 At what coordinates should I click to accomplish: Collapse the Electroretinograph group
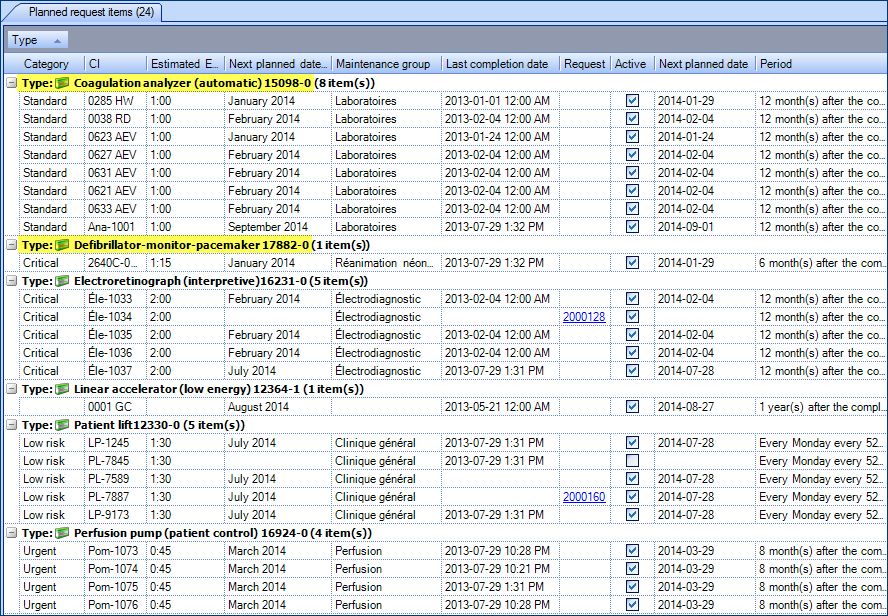11,281
